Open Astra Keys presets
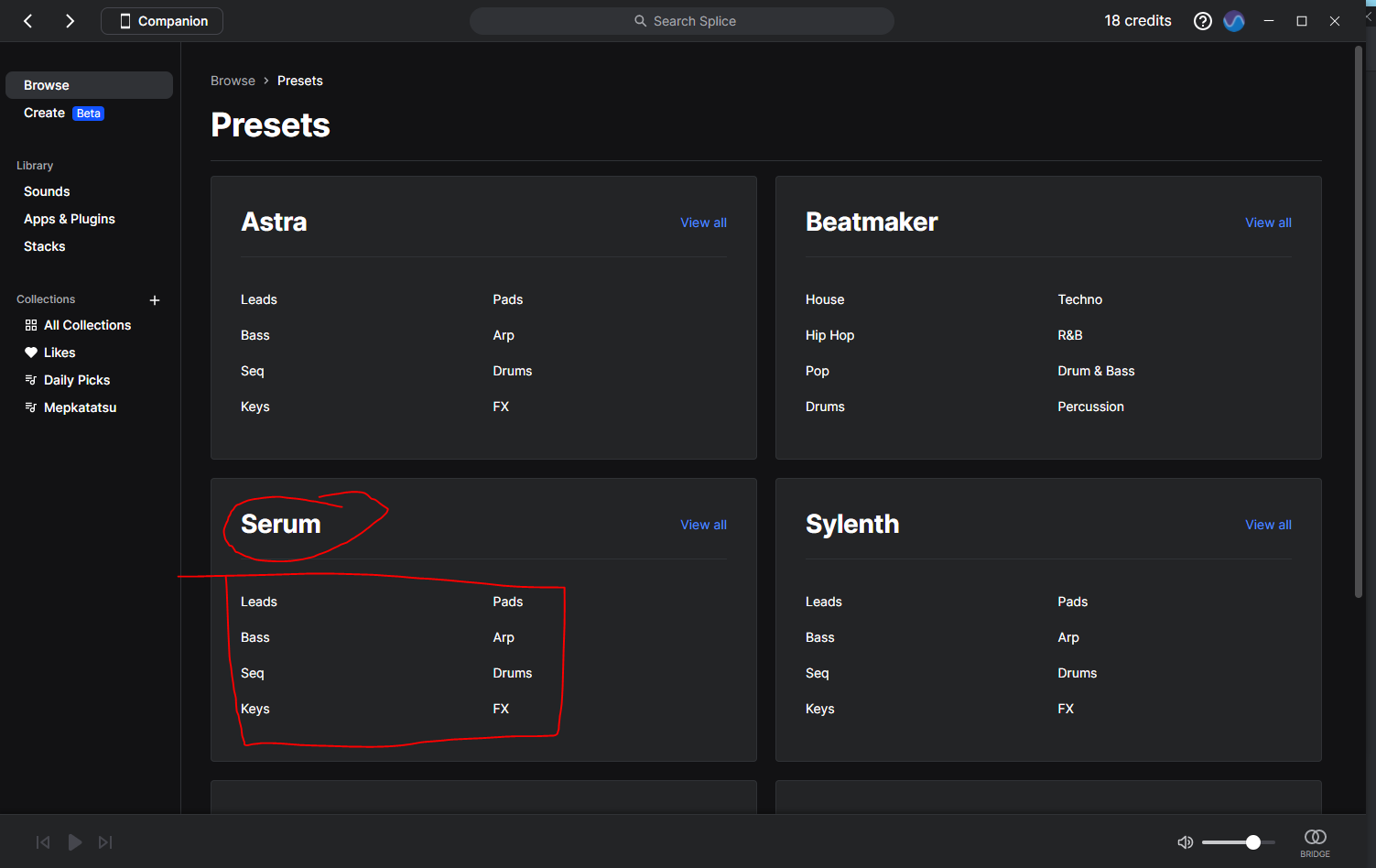Viewport: 1376px width, 868px height. click(255, 407)
